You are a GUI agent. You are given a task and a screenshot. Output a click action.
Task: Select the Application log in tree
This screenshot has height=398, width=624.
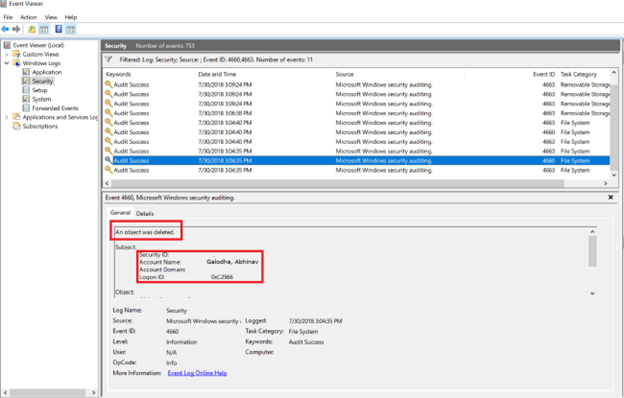pos(47,72)
